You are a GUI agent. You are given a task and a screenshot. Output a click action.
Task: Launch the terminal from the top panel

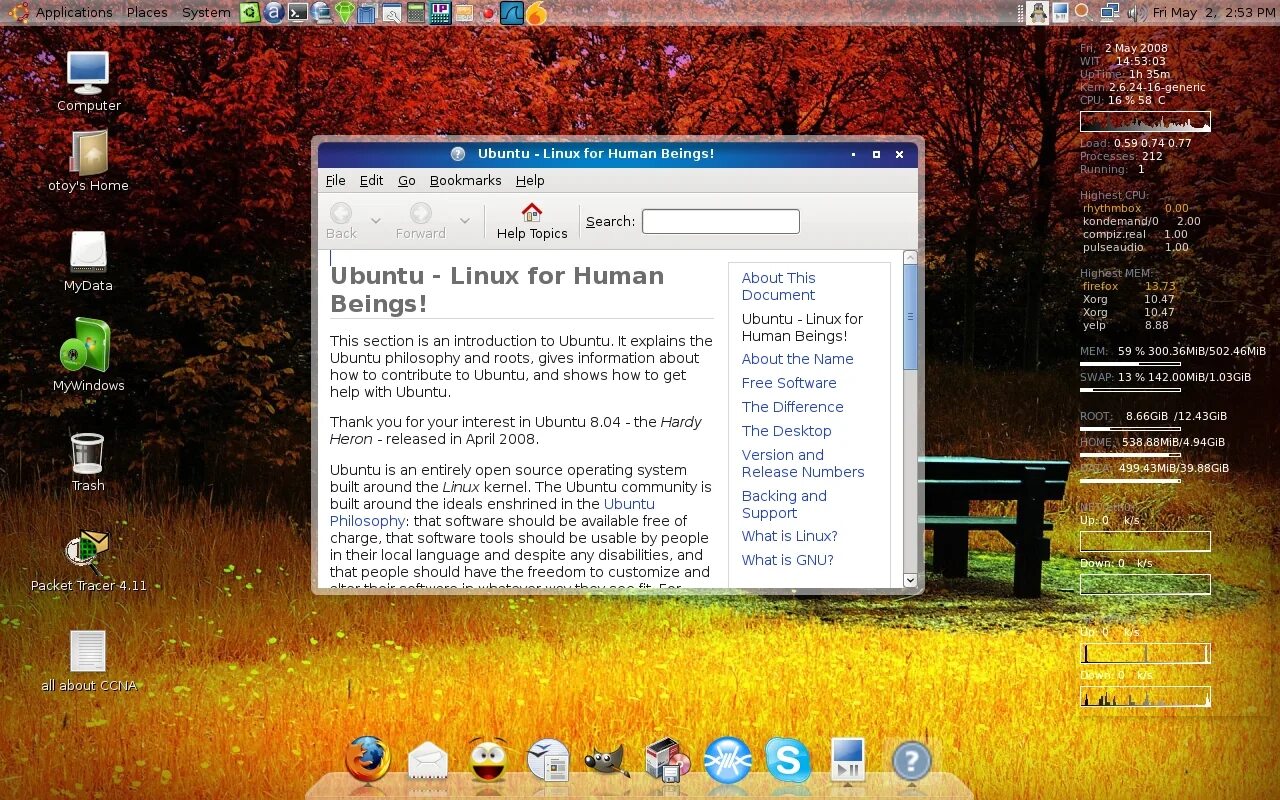[298, 13]
